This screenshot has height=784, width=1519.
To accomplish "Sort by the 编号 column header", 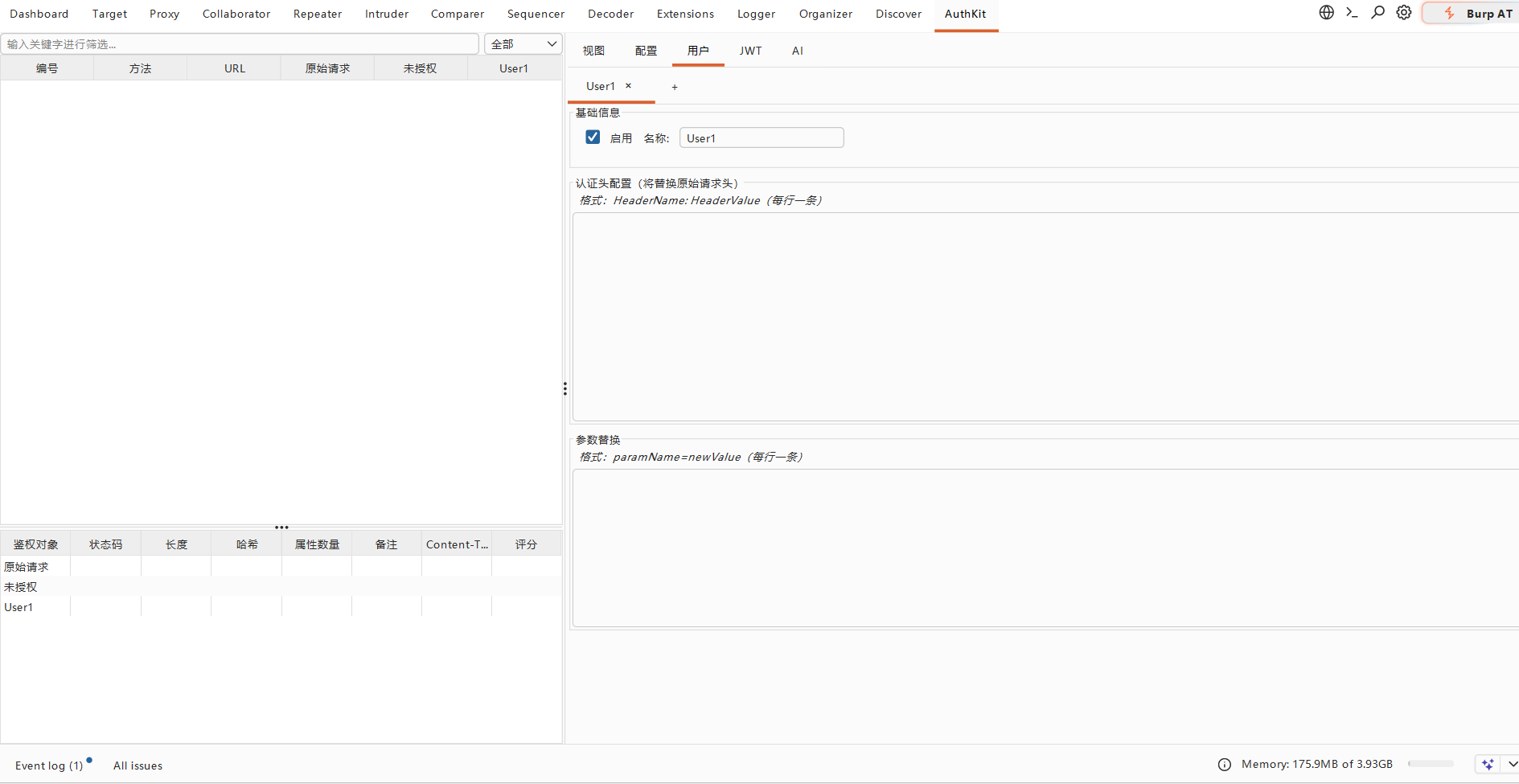I will (x=47, y=68).
